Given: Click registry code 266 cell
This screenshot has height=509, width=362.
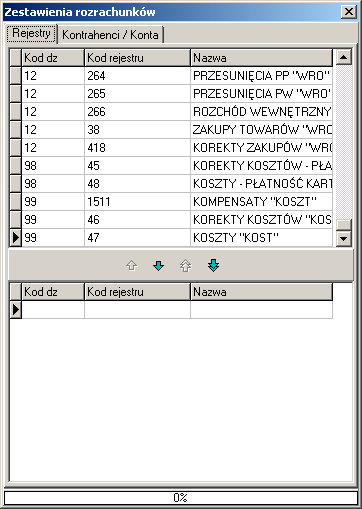Looking at the screenshot, I should 137,112.
